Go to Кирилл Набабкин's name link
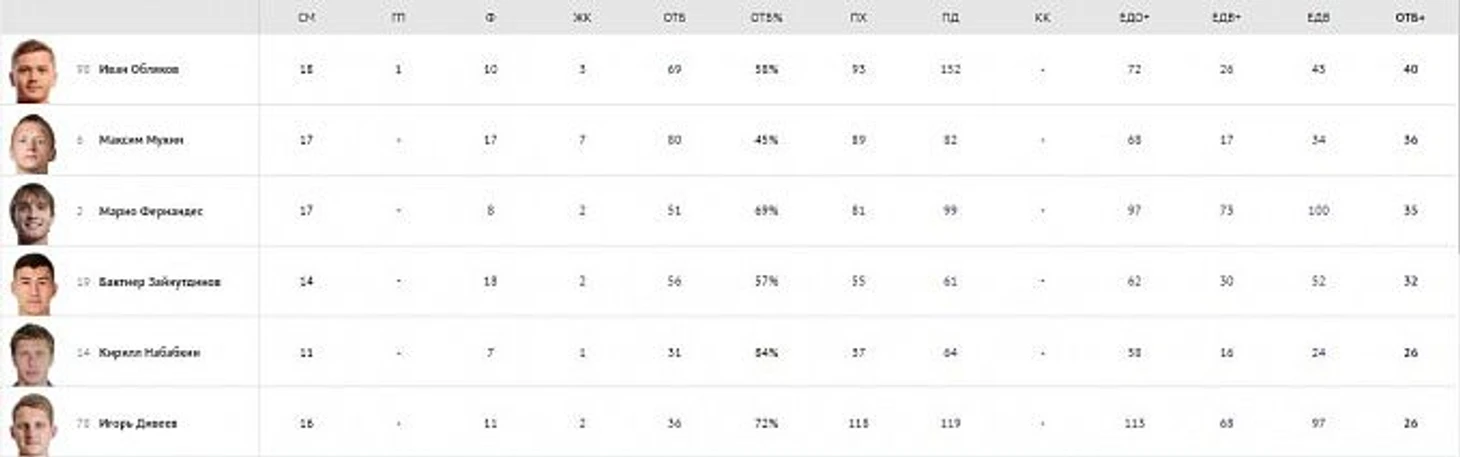 click(149, 354)
